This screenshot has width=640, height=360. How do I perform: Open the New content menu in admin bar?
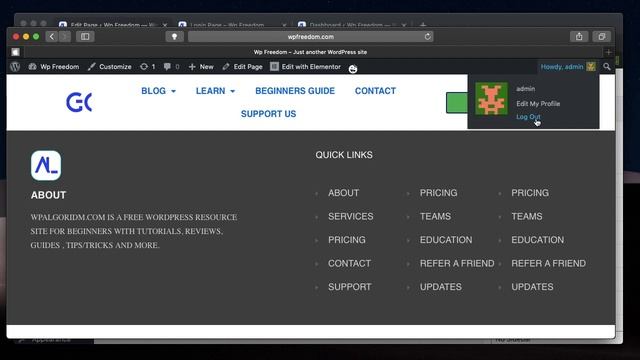(x=201, y=67)
